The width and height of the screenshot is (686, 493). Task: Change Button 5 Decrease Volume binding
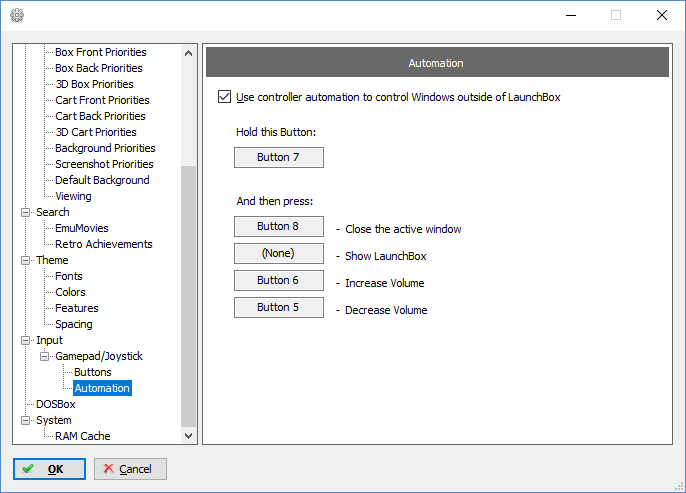click(279, 308)
